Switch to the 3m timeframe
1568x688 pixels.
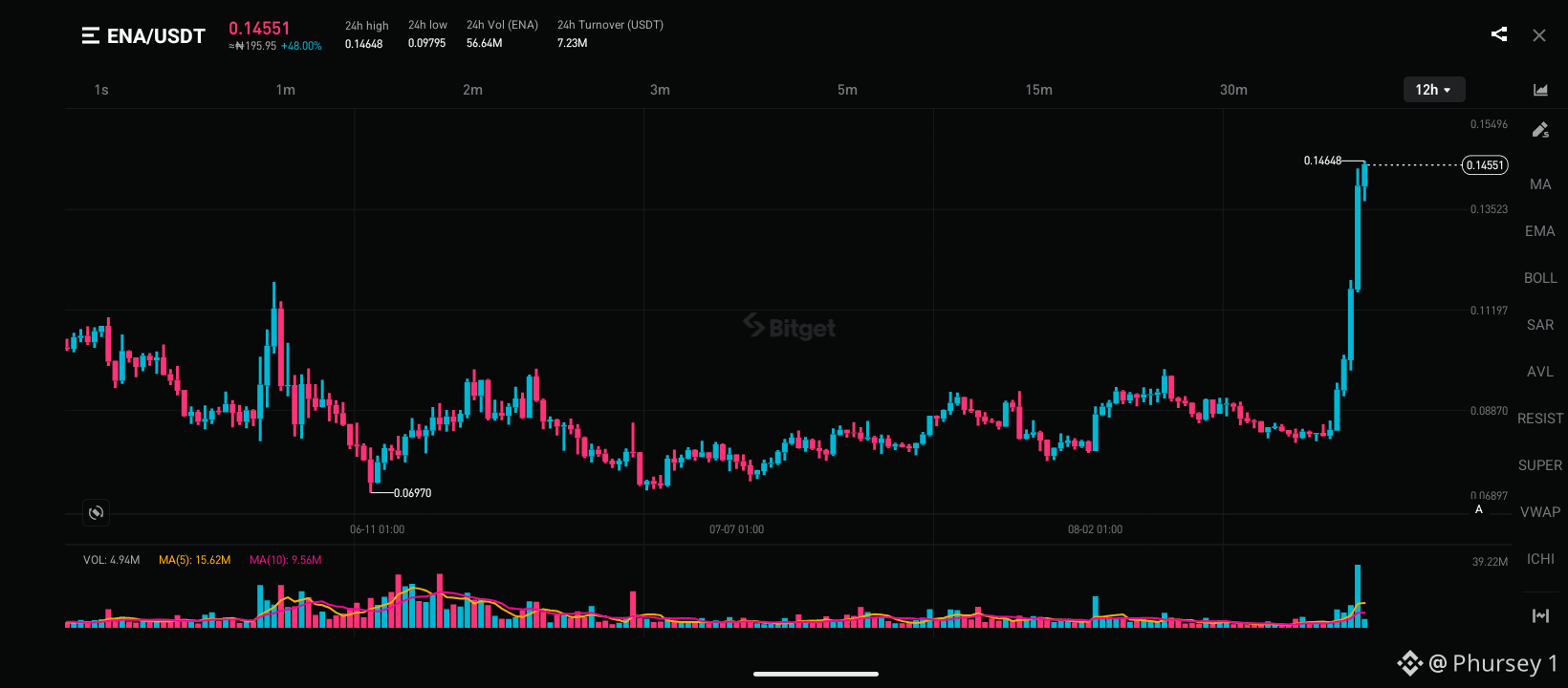tap(661, 90)
